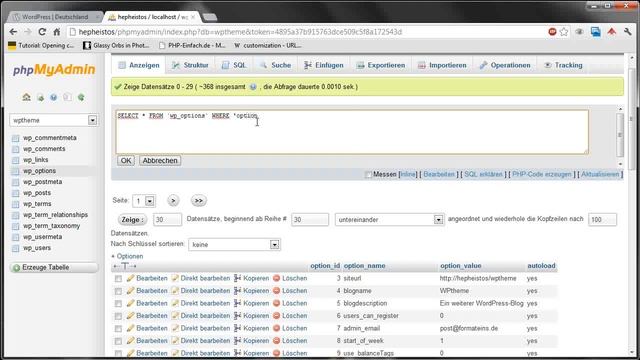The image size is (640, 360).
Task: Open wp_term_taxonomy table in the sidebar
Action: click(51, 226)
